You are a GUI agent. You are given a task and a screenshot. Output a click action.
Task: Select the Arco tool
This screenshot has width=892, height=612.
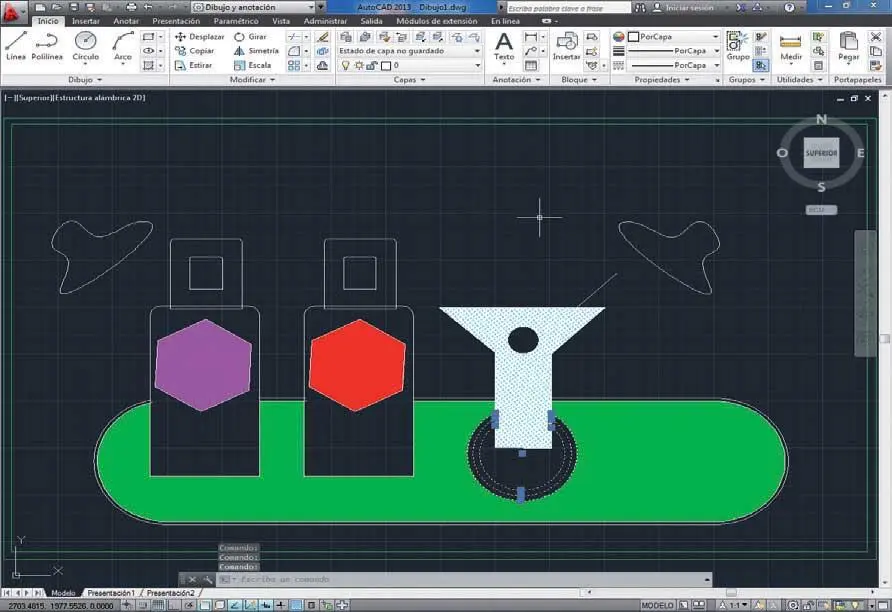[122, 46]
